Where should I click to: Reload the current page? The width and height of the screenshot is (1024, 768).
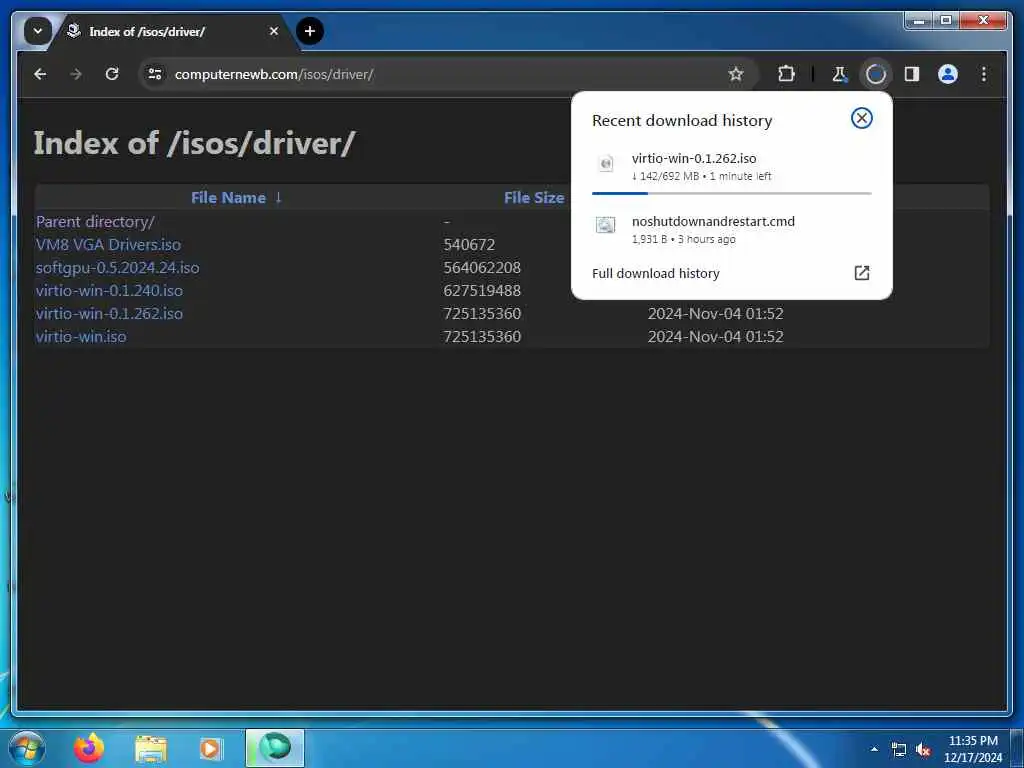tap(112, 74)
